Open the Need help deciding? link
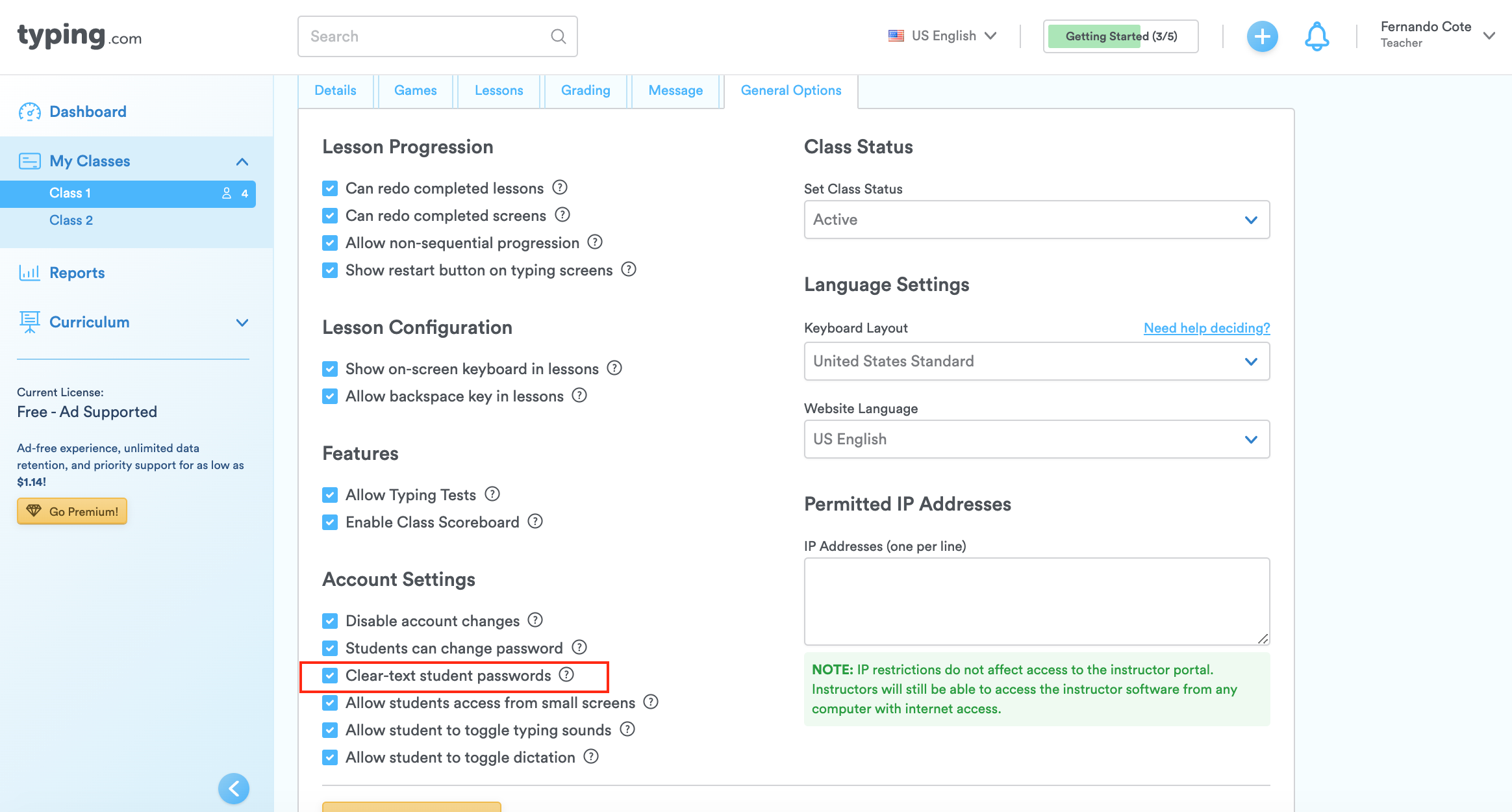 (x=1206, y=328)
